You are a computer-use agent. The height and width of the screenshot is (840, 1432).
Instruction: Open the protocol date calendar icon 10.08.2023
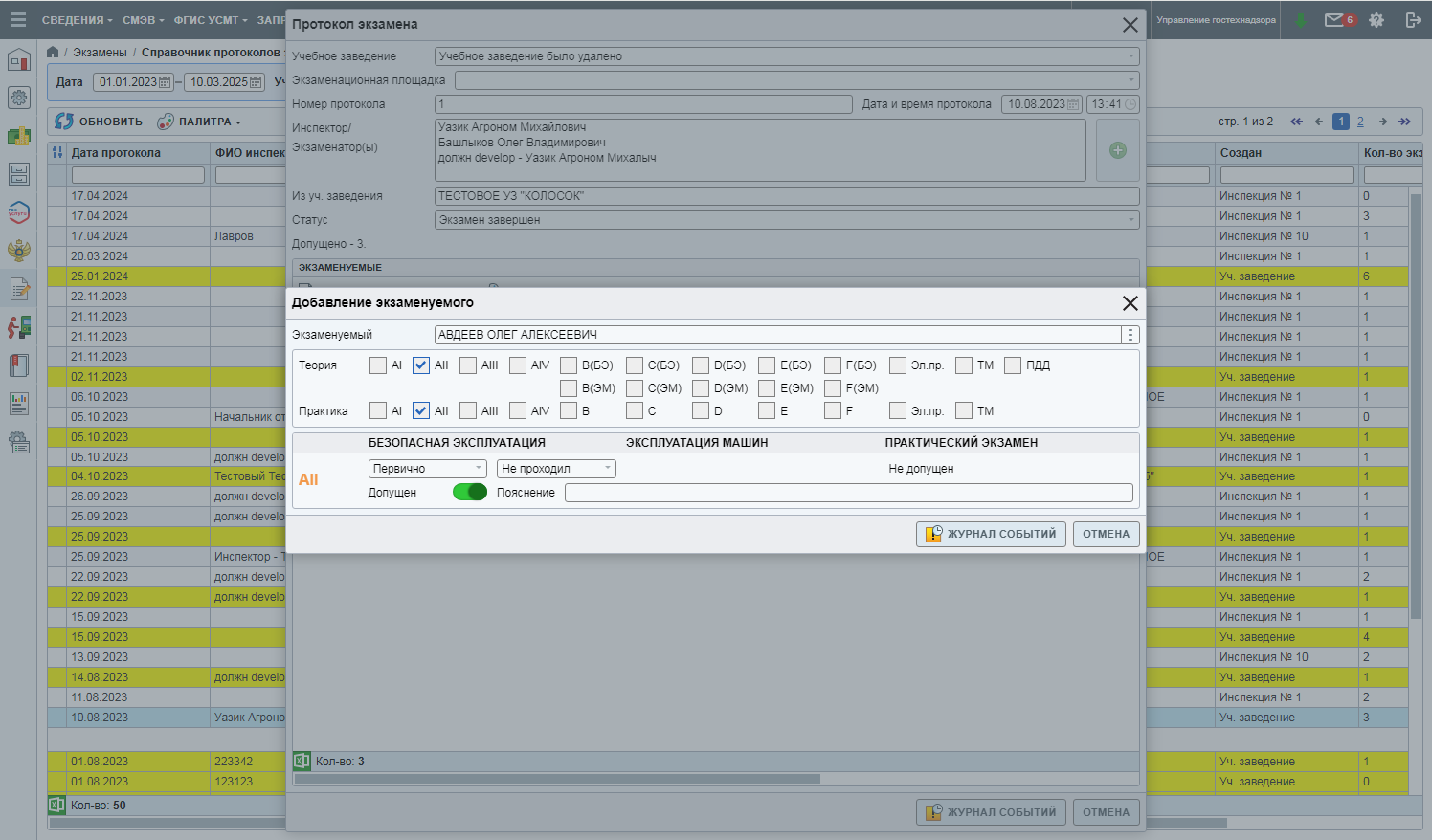pyautogui.click(x=1073, y=104)
